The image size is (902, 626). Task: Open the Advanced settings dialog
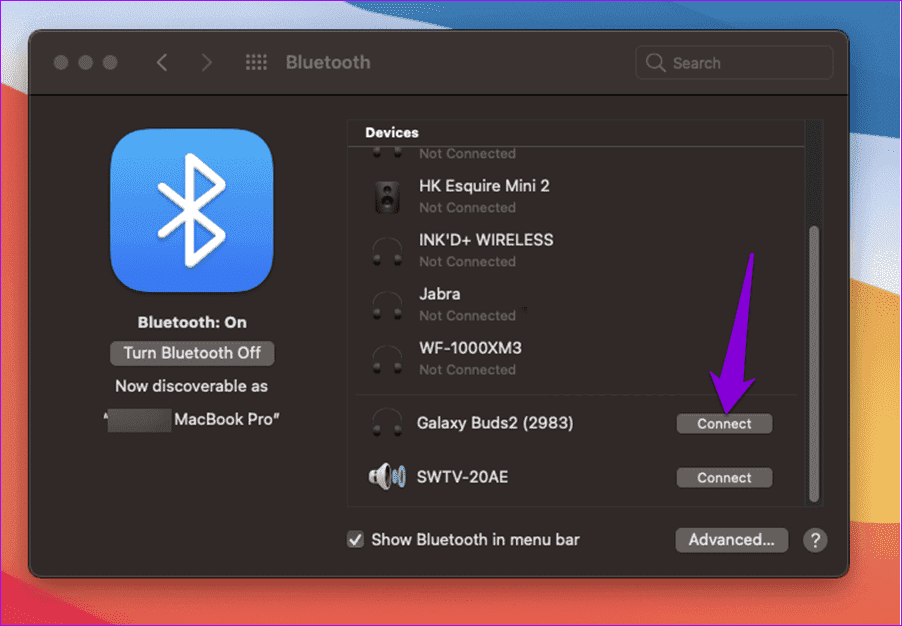point(731,540)
